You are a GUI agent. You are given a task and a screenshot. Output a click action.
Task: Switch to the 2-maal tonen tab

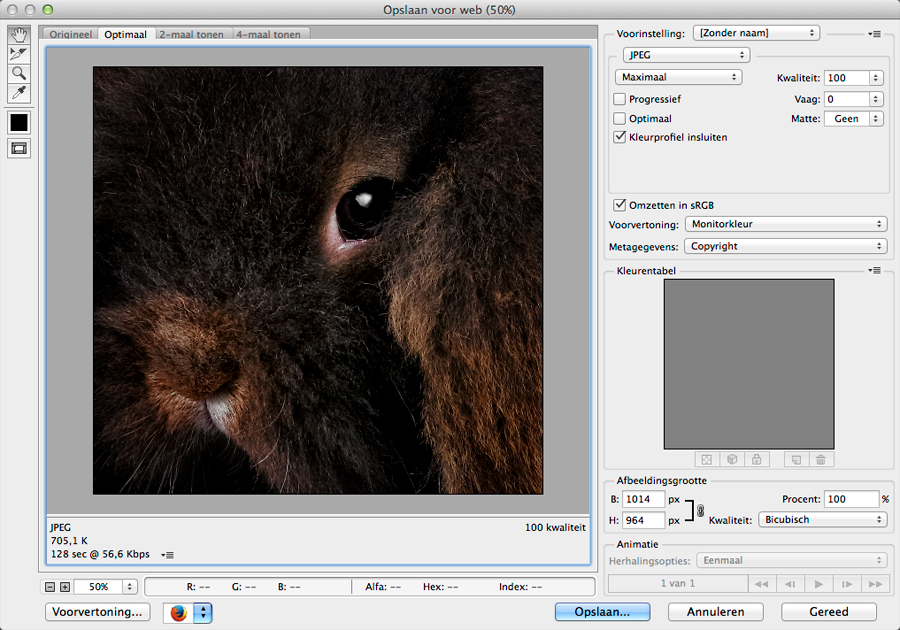coord(194,34)
